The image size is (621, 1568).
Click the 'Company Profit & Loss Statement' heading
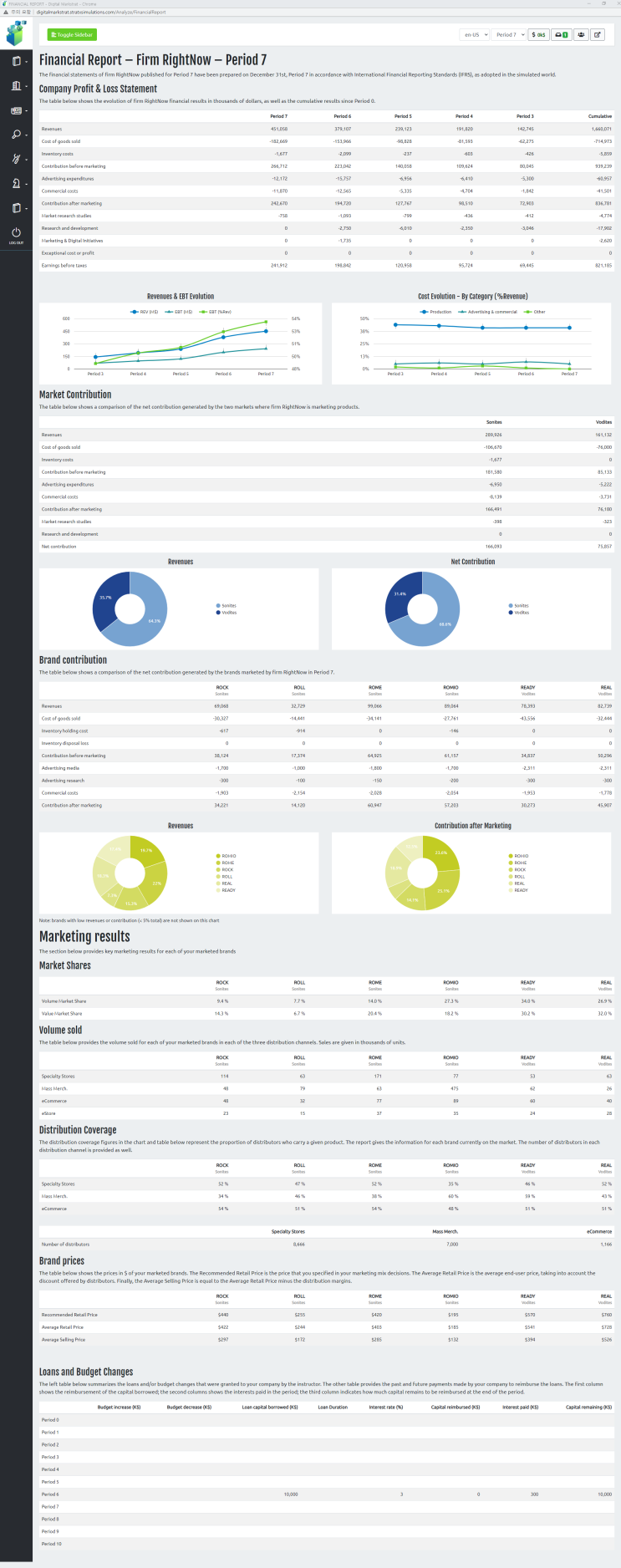pyautogui.click(x=98, y=89)
